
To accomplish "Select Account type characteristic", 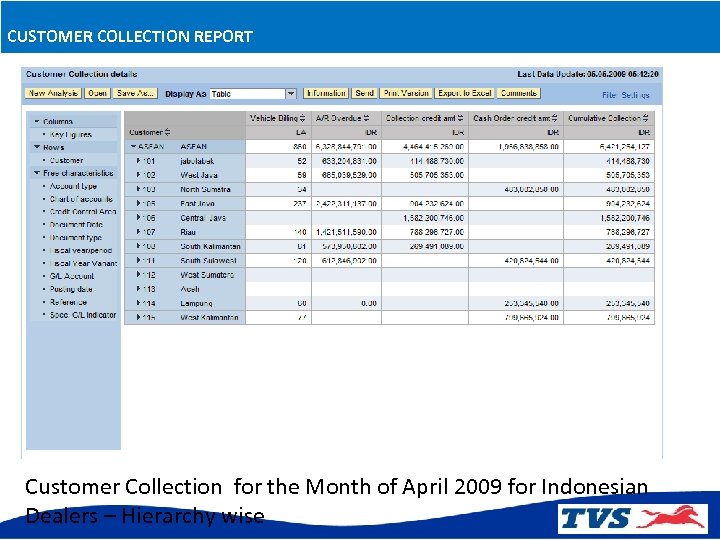I will (73, 186).
